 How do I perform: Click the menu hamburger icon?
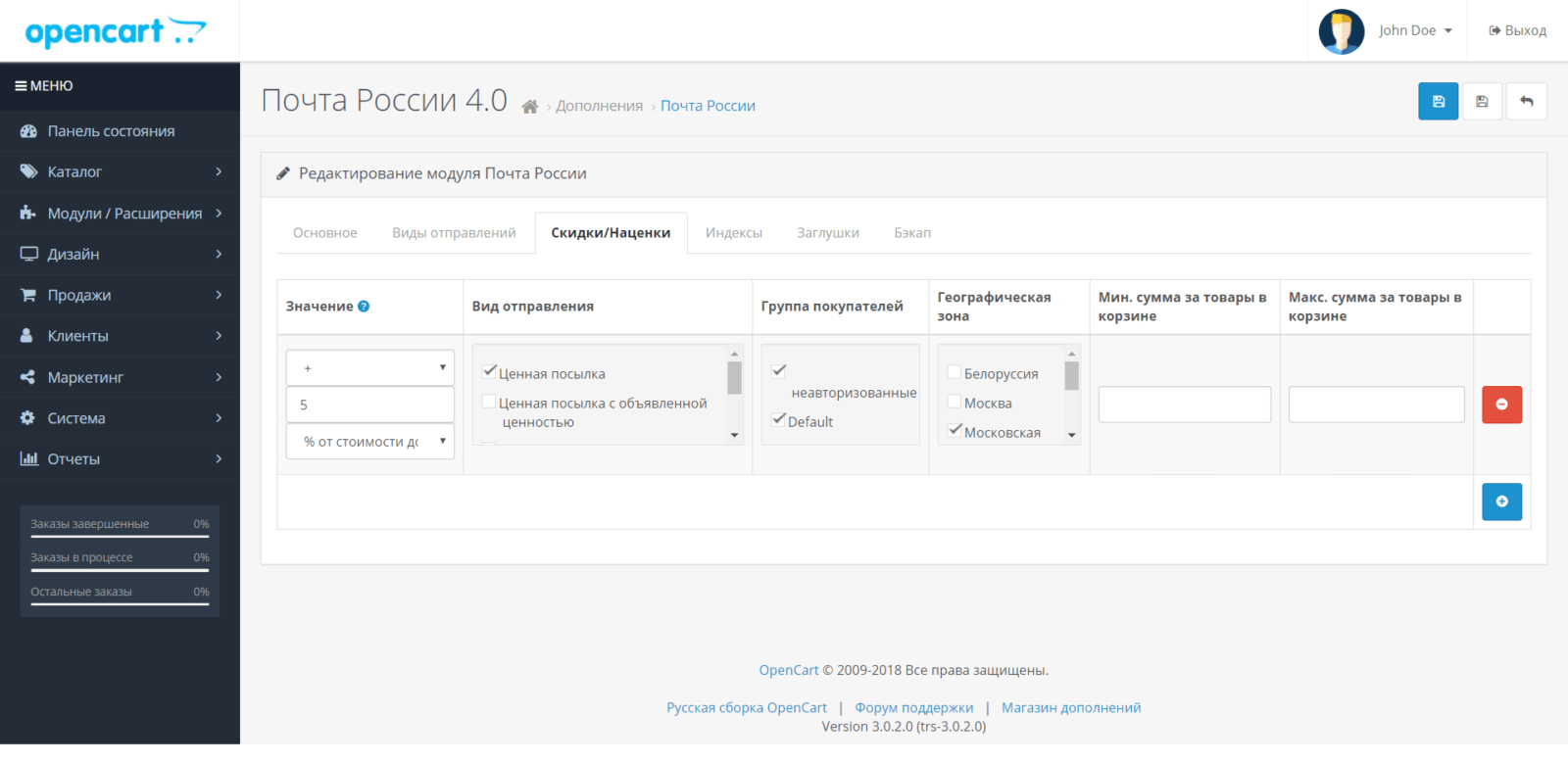pos(21,86)
